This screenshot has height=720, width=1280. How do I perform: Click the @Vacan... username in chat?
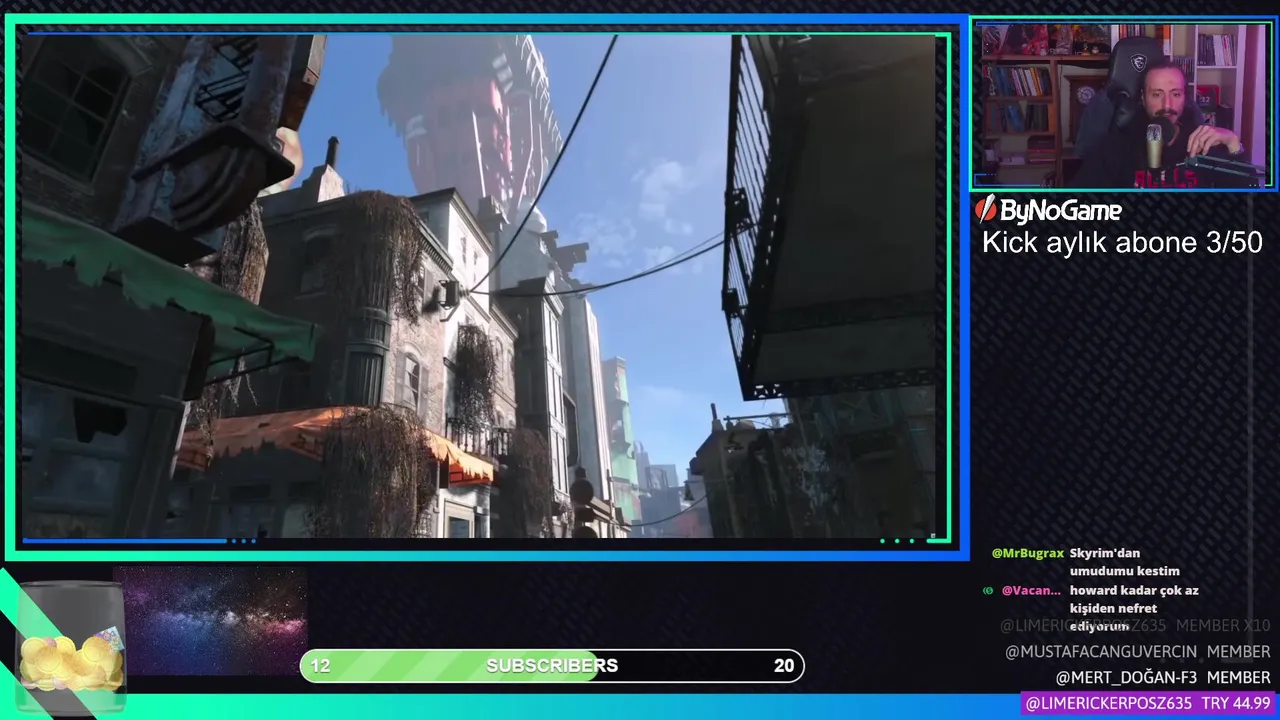pyautogui.click(x=1030, y=590)
